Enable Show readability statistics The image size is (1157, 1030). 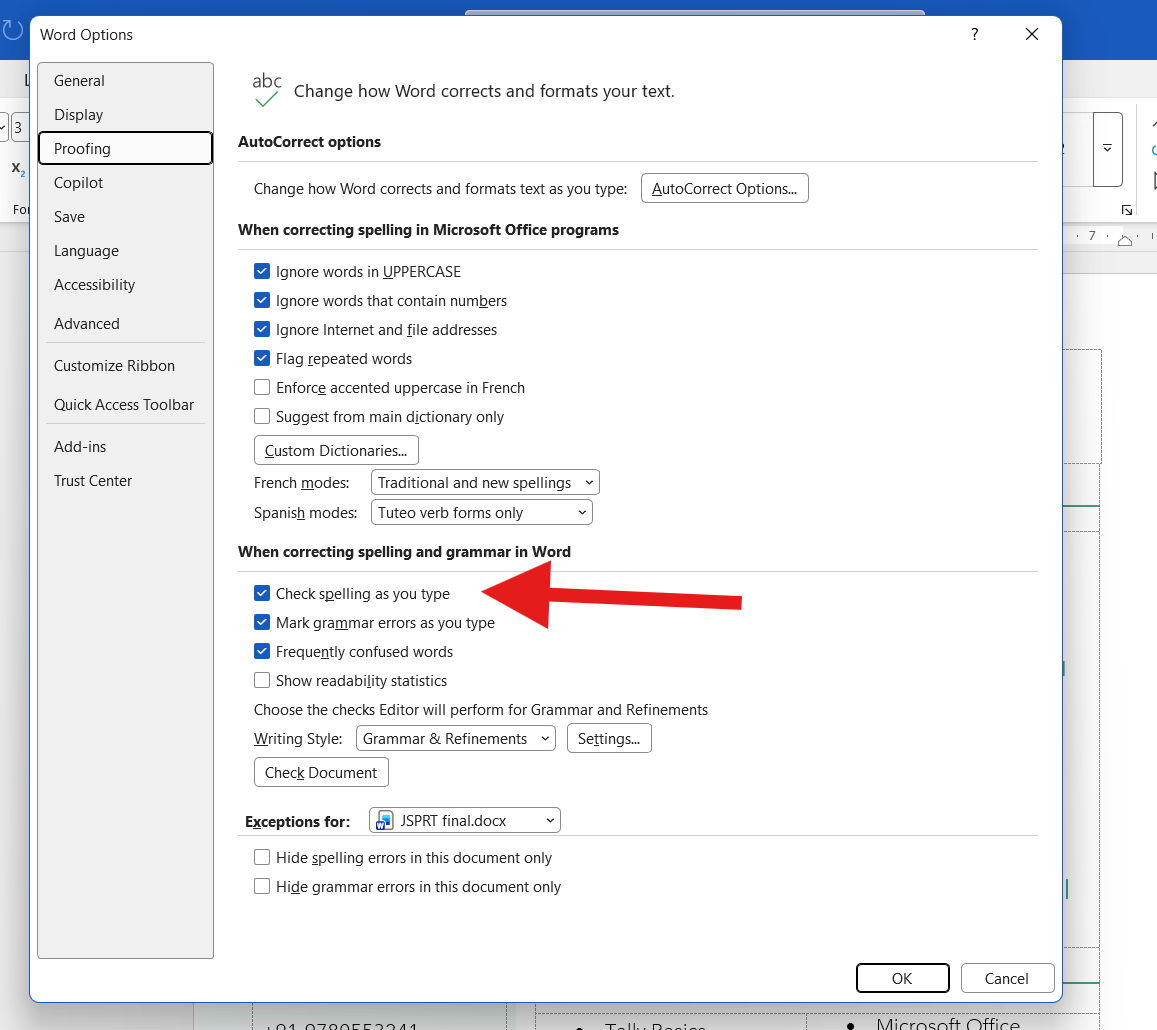(262, 680)
